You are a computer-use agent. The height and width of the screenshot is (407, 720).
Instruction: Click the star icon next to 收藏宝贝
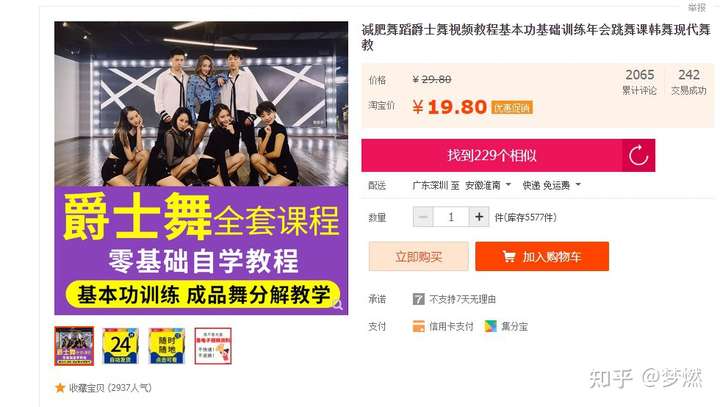tap(60, 388)
